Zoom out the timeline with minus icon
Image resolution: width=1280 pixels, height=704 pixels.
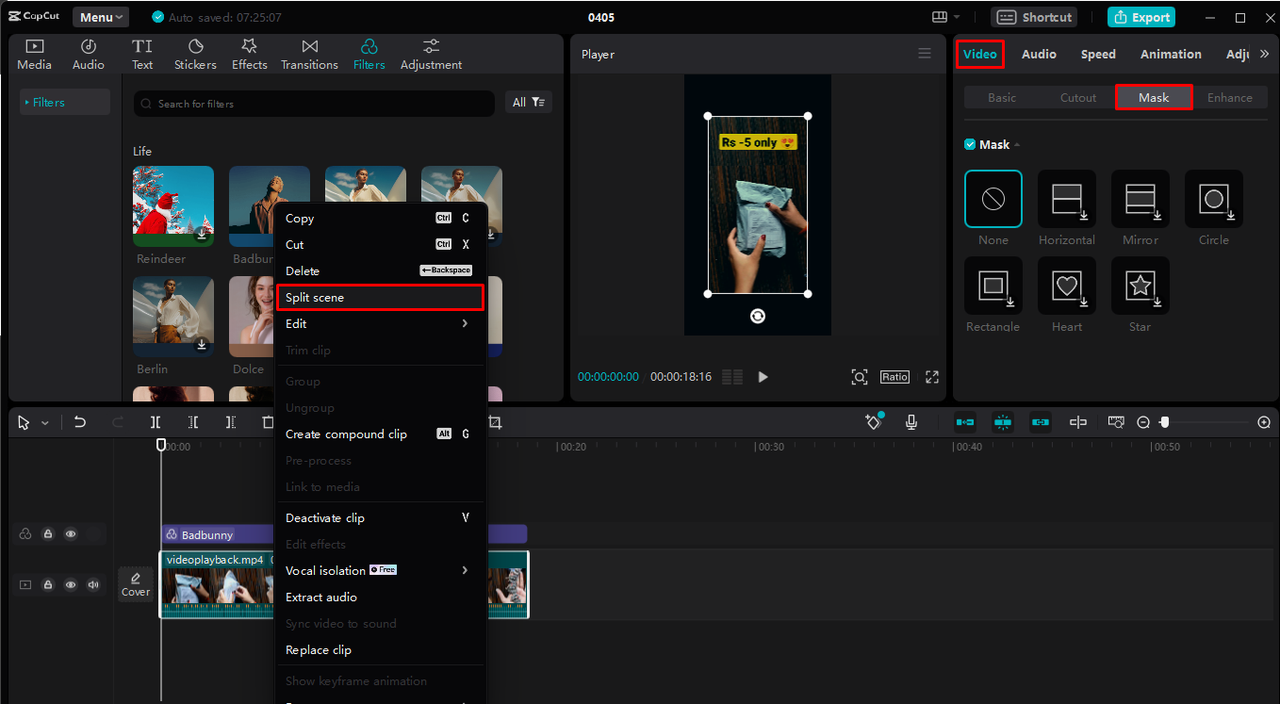[x=1143, y=423]
